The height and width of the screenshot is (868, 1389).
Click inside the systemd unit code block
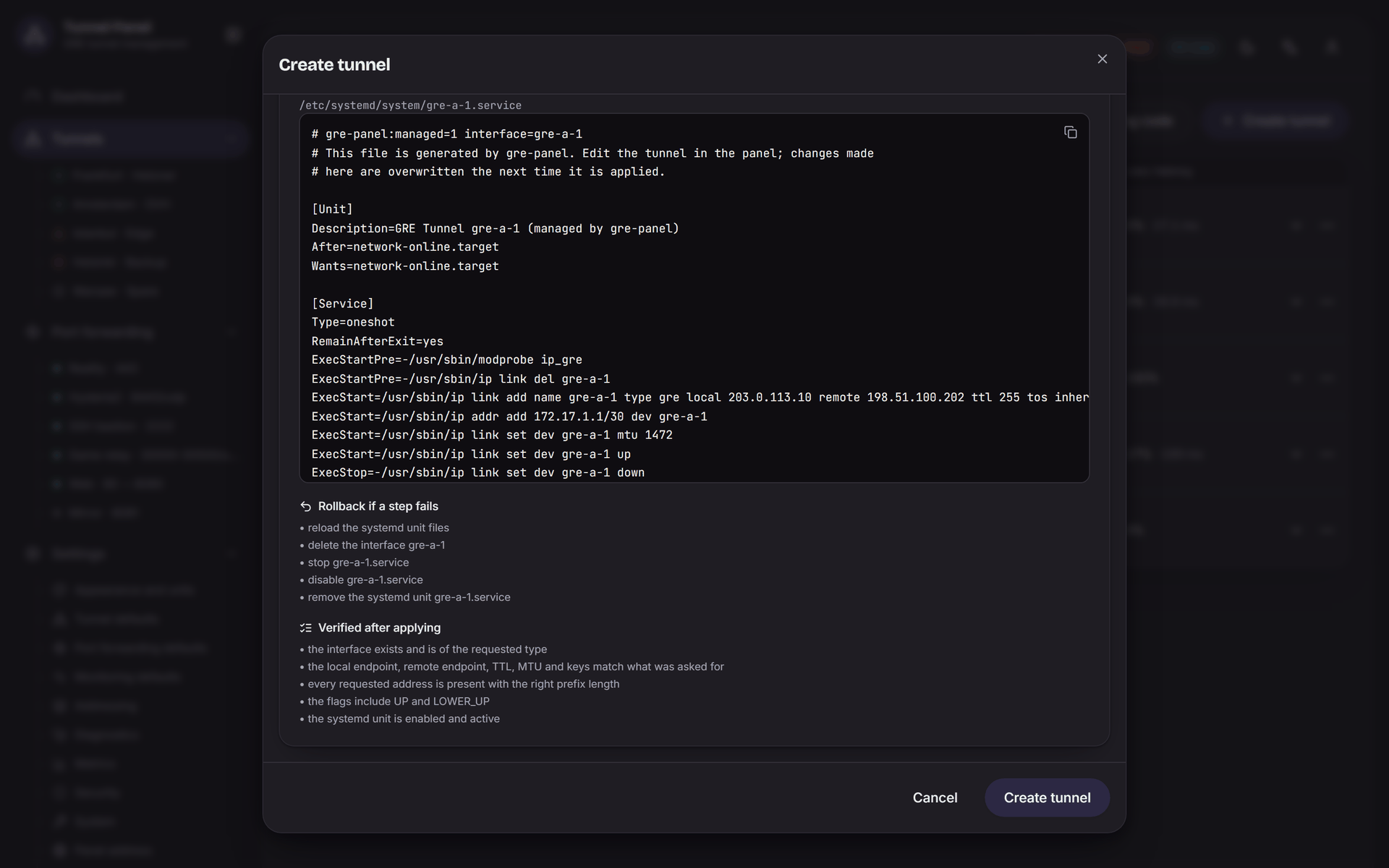(694, 298)
